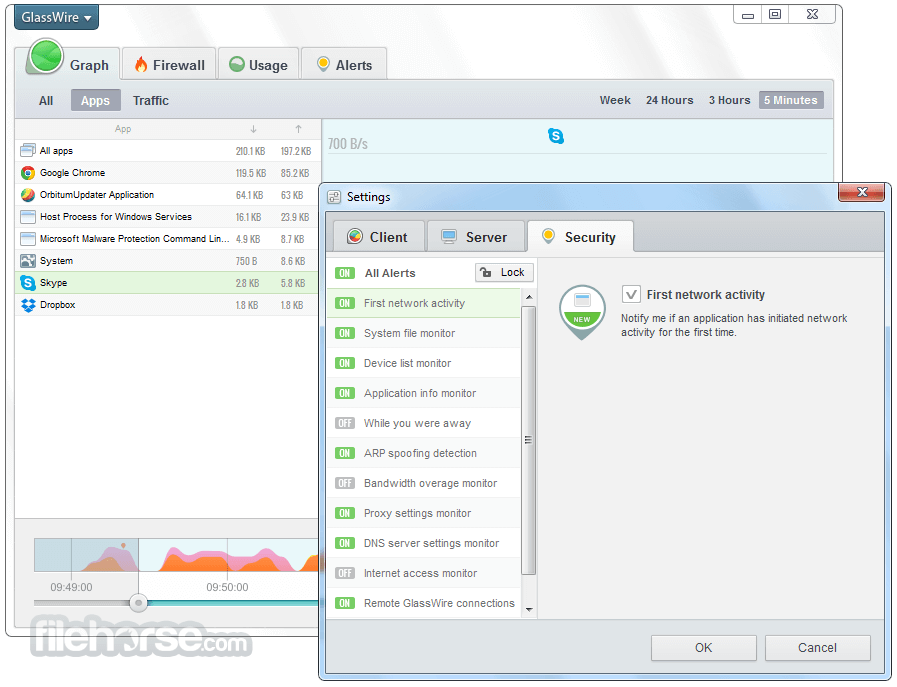The height and width of the screenshot is (687, 897).
Task: Click the green globe Graph icon
Action: (x=46, y=56)
